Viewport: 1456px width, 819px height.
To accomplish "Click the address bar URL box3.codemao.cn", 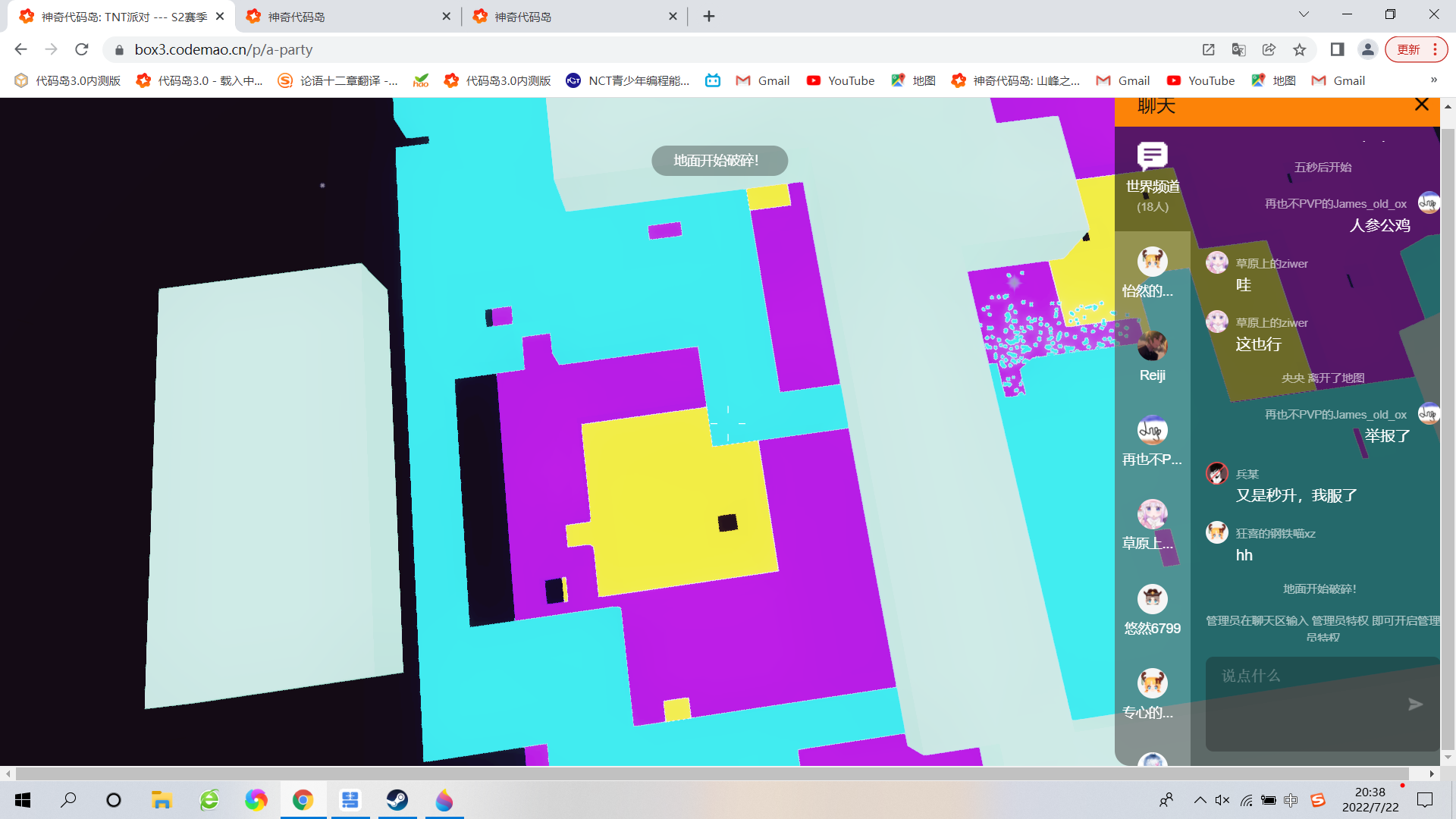I will click(x=224, y=49).
